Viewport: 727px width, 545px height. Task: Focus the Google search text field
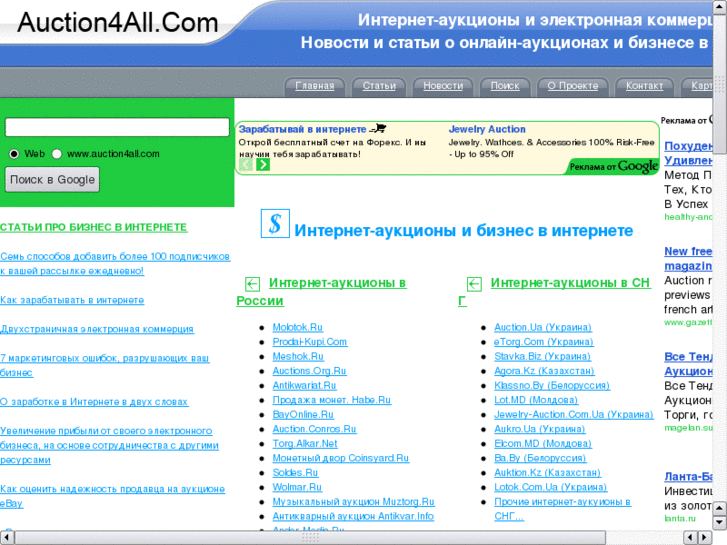tap(117, 127)
